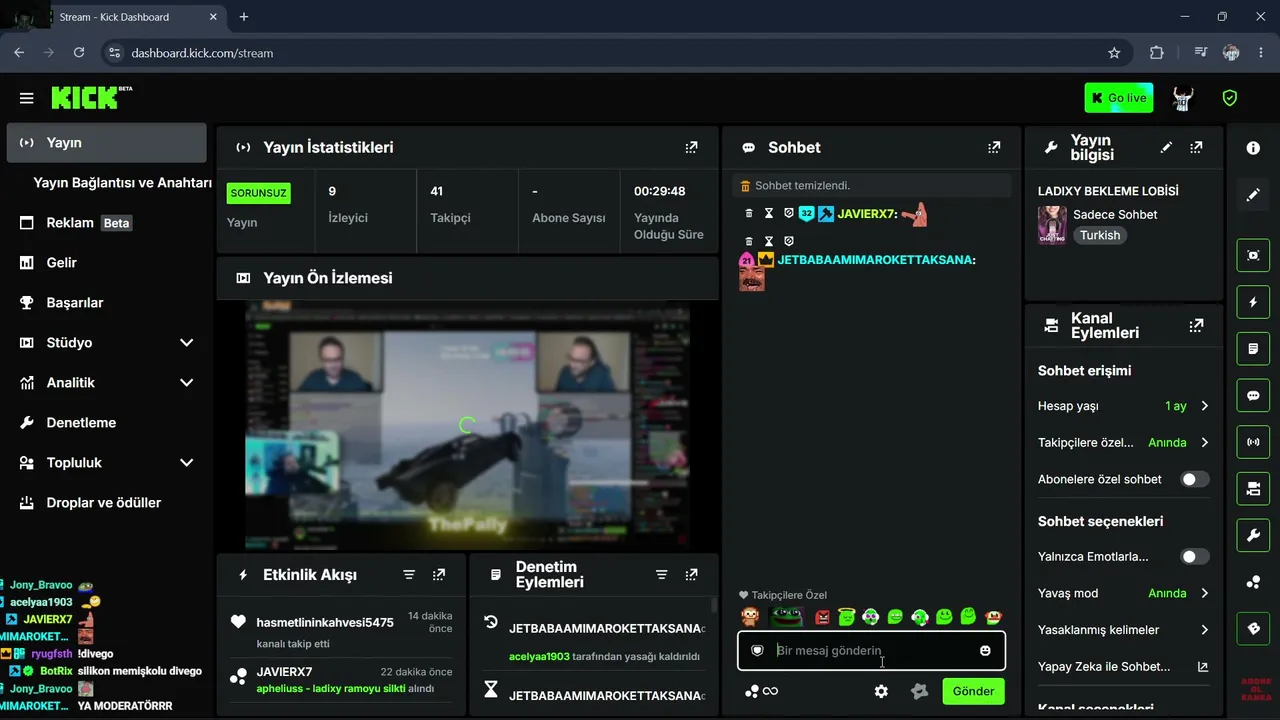Toggle the channel actions widget in right rail
The image size is (1280, 720).
click(1253, 489)
